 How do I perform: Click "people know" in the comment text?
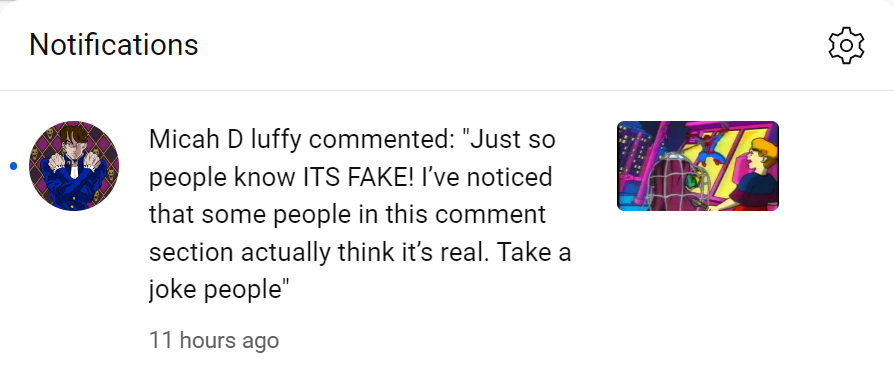pos(222,177)
